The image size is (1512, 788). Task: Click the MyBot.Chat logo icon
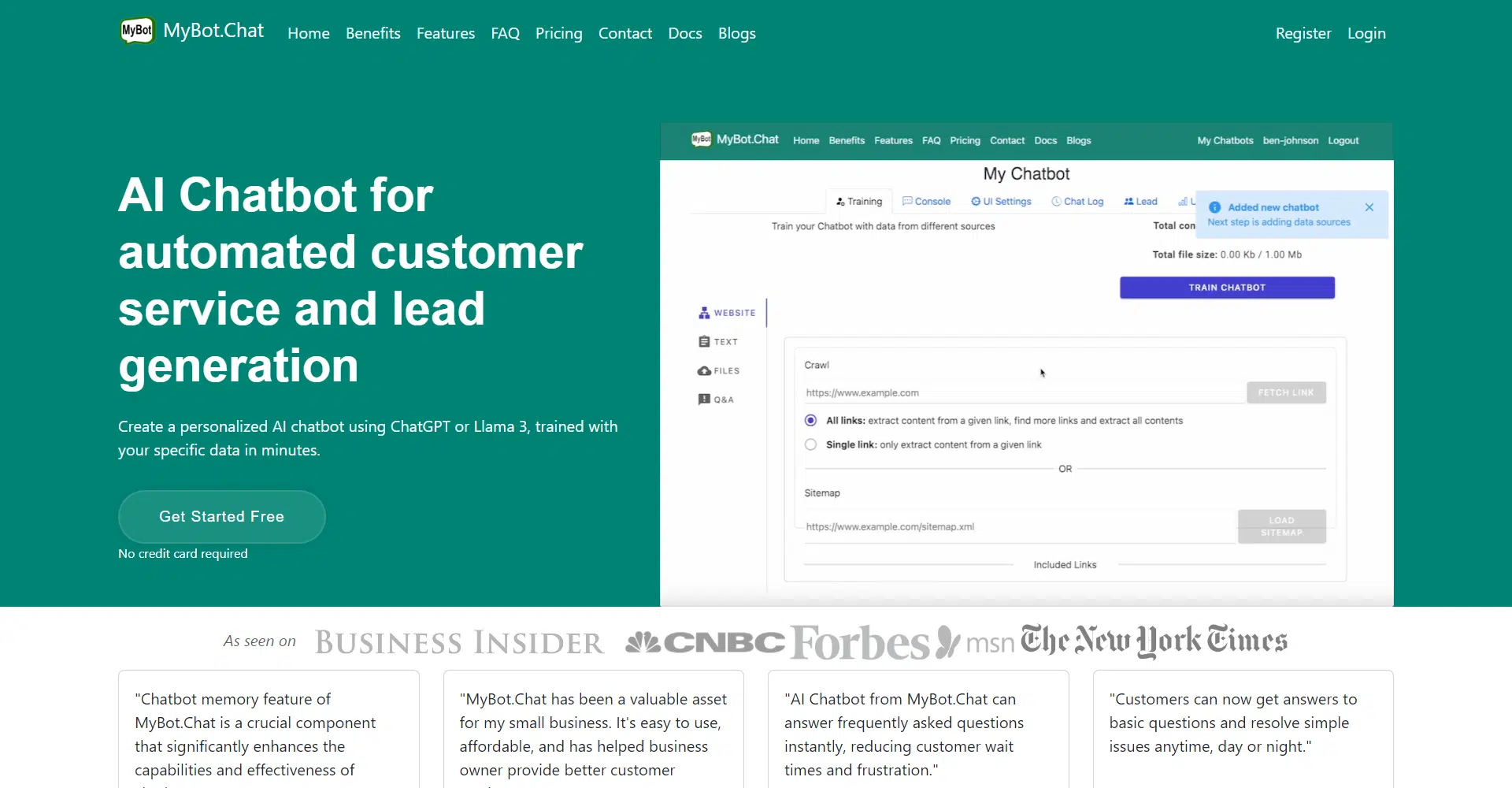[137, 32]
